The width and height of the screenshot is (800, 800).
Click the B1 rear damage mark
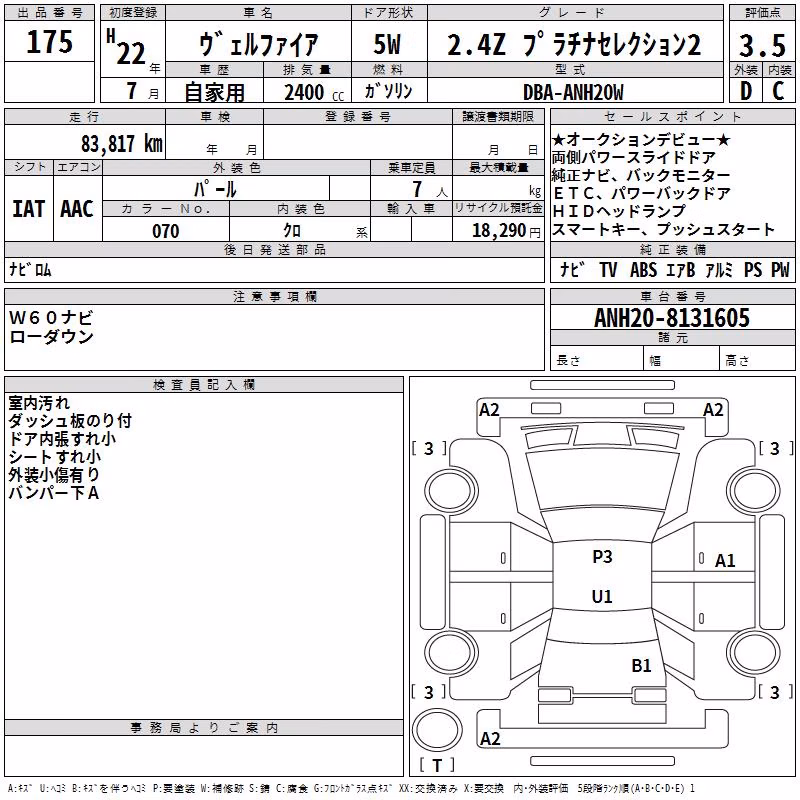point(641,666)
